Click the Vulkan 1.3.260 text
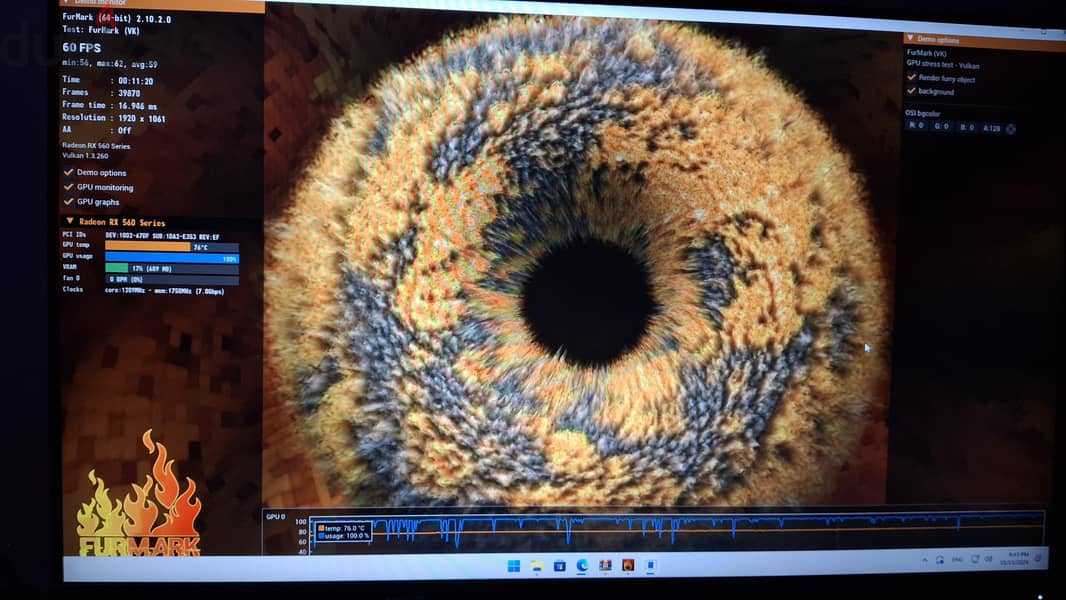 (85, 156)
